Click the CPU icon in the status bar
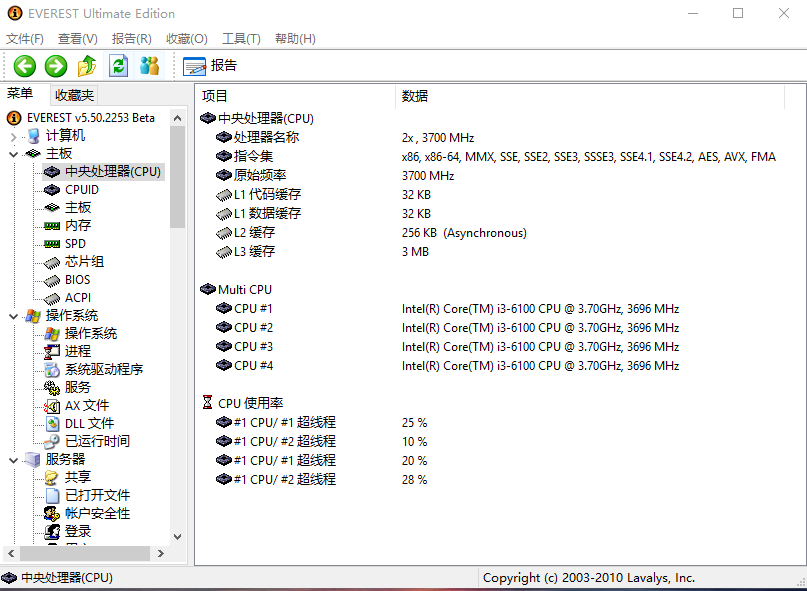Image resolution: width=807 pixels, height=591 pixels. click(11, 577)
